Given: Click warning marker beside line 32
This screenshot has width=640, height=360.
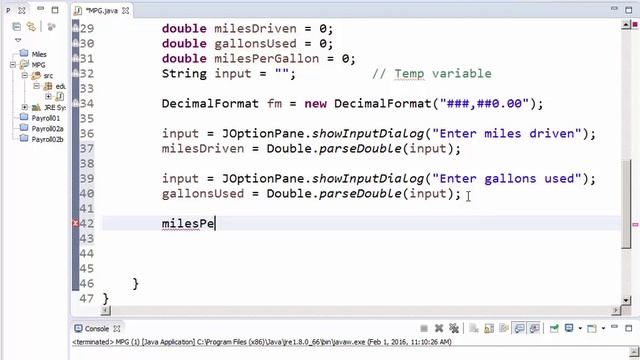Looking at the screenshot, I should (76, 73).
